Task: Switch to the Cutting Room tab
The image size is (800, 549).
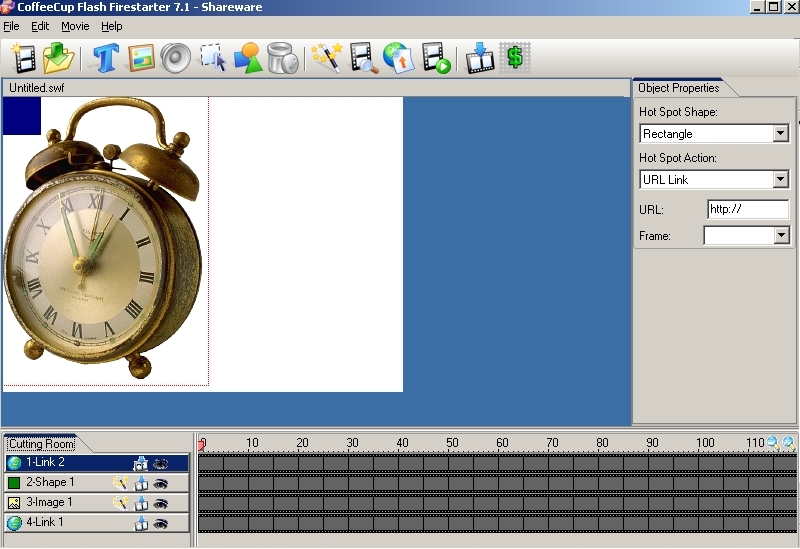Action: 41,443
